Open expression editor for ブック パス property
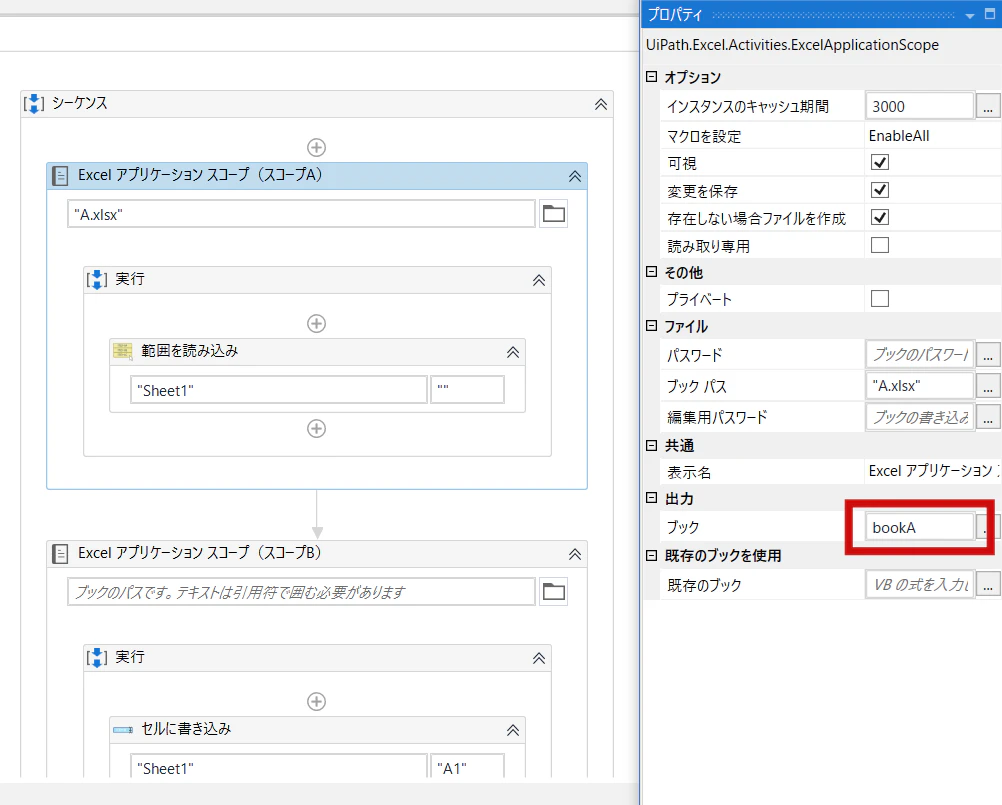Viewport: 1002px width, 805px height. 988,386
